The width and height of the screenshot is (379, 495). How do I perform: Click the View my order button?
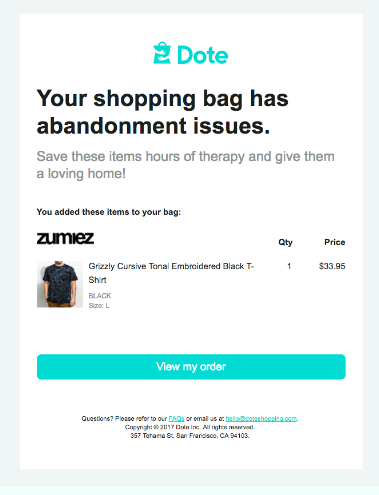tap(191, 367)
